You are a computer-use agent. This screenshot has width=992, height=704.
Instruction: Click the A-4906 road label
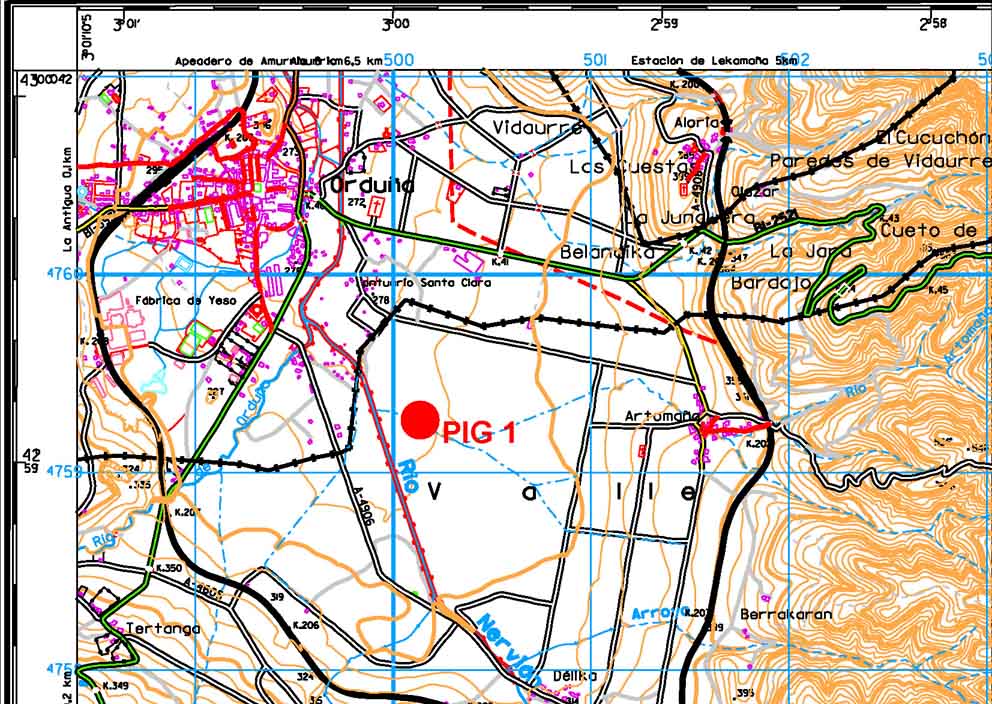click(367, 508)
